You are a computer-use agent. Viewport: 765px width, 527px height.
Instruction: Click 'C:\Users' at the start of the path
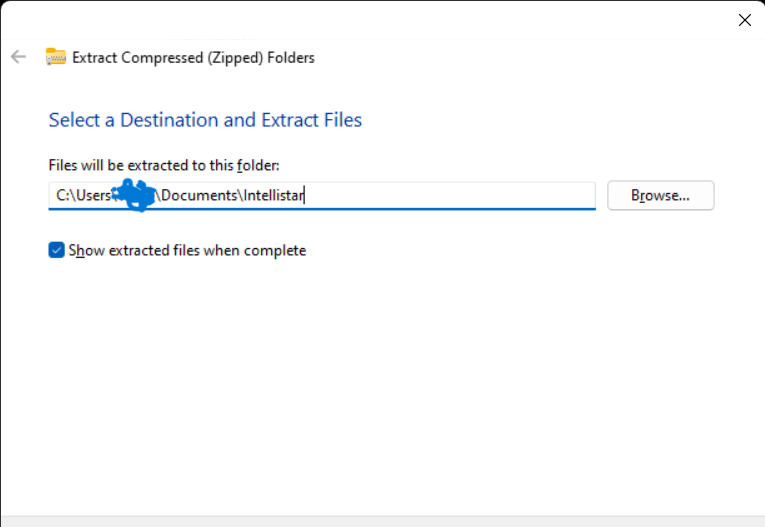84,195
